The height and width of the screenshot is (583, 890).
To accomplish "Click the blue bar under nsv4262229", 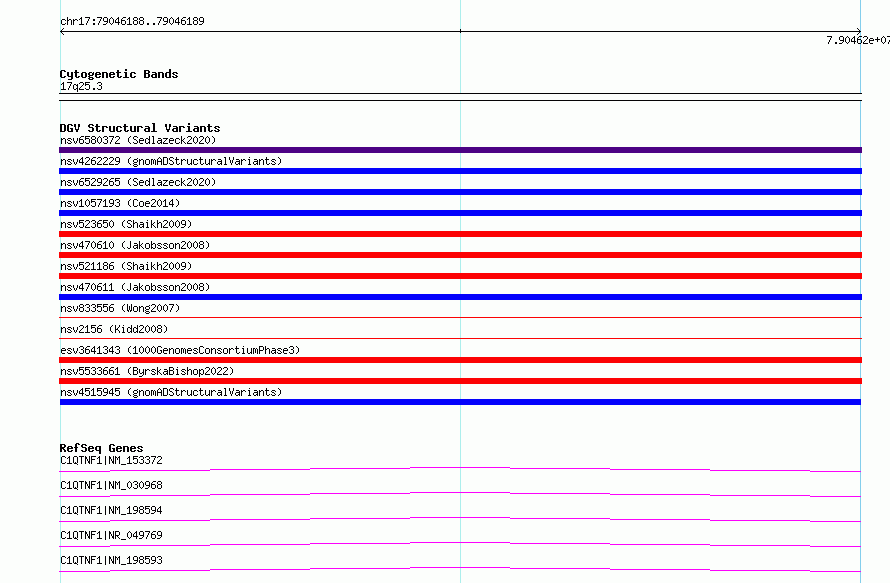I will pos(460,171).
